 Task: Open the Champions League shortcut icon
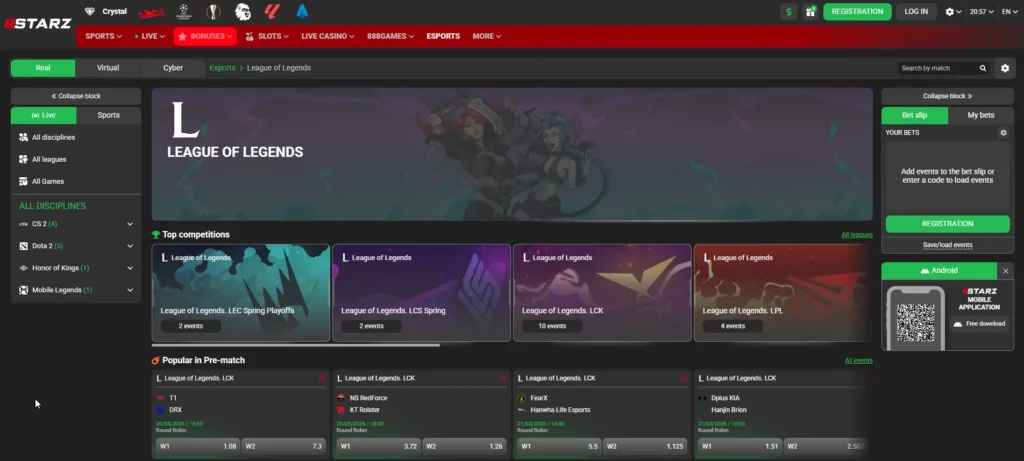pos(184,11)
